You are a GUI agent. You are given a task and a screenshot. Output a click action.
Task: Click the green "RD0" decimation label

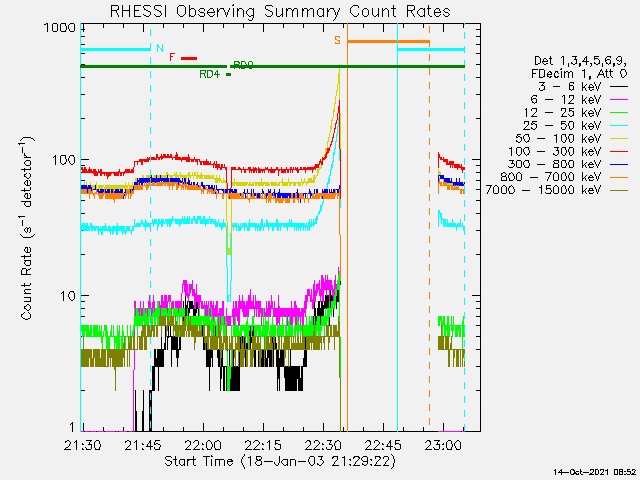243,65
